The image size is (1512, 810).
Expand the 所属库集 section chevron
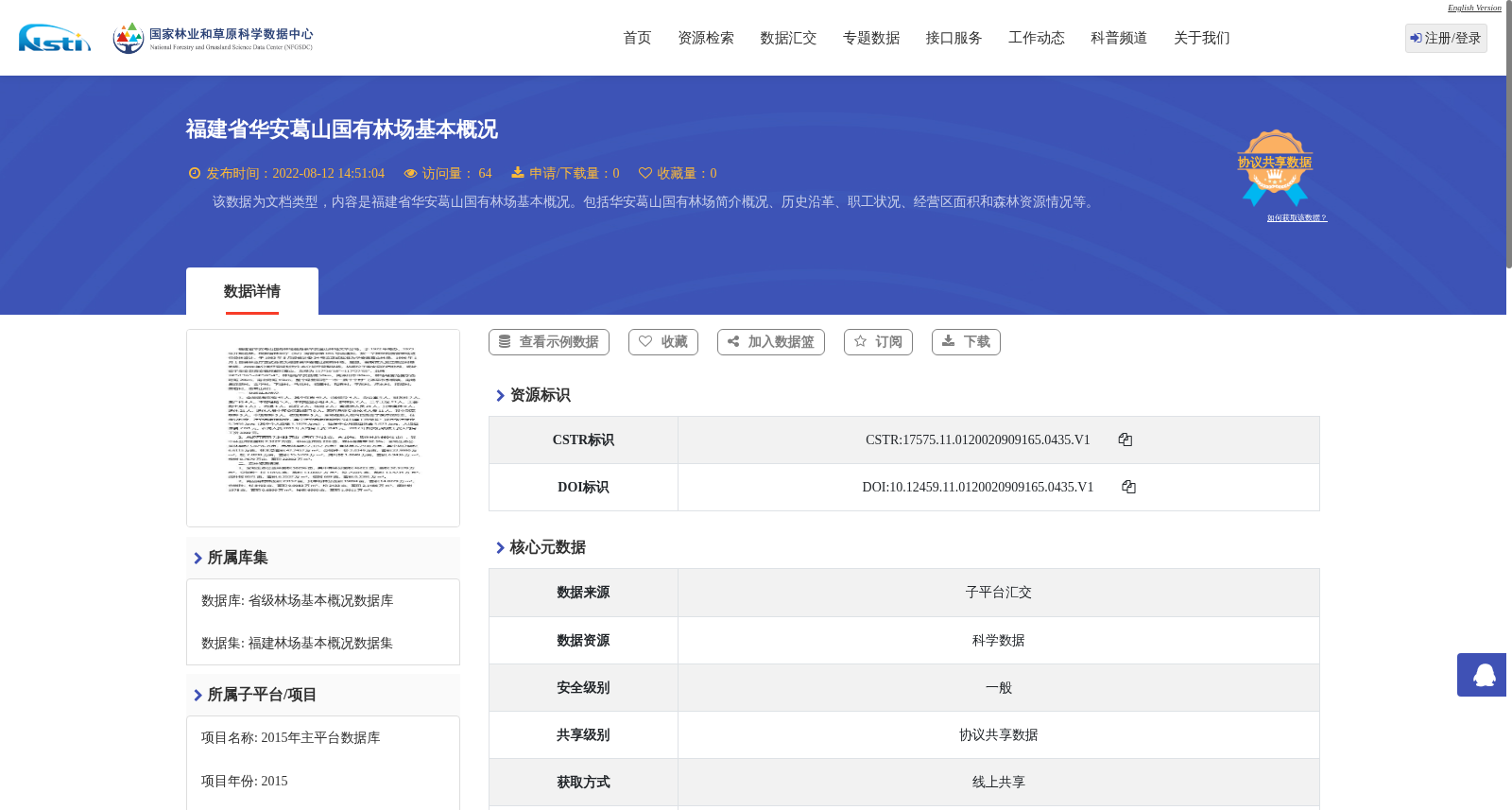pyautogui.click(x=198, y=558)
